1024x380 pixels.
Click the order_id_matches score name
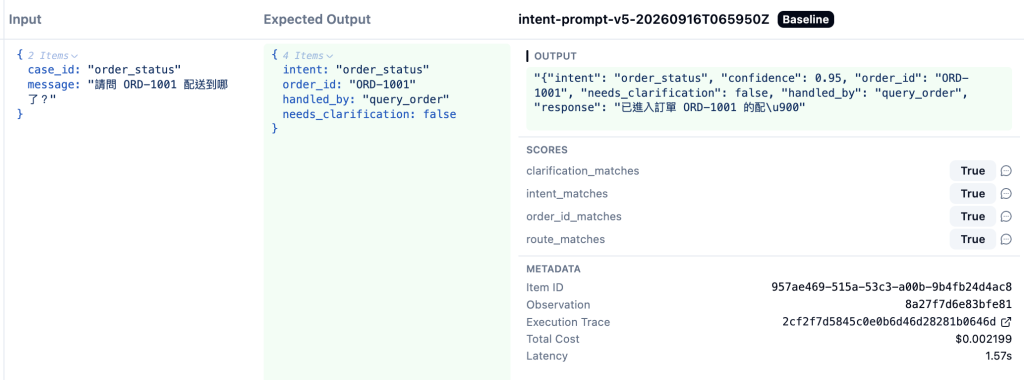click(574, 217)
